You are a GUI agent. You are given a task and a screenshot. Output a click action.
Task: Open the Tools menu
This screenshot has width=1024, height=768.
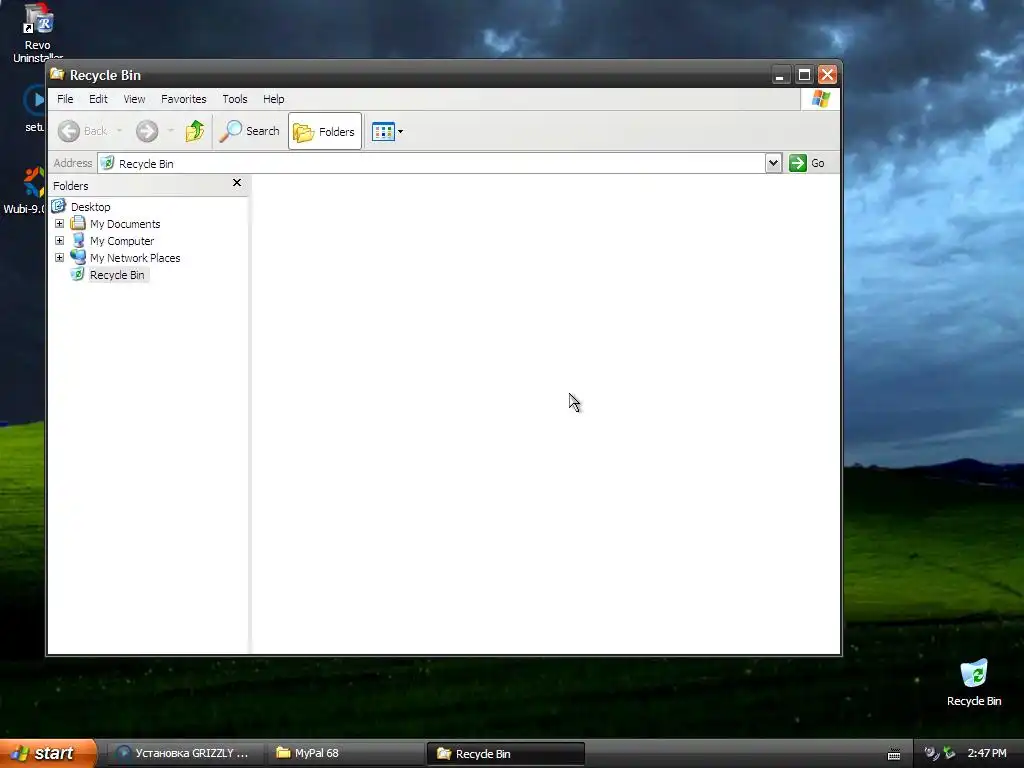click(x=234, y=99)
